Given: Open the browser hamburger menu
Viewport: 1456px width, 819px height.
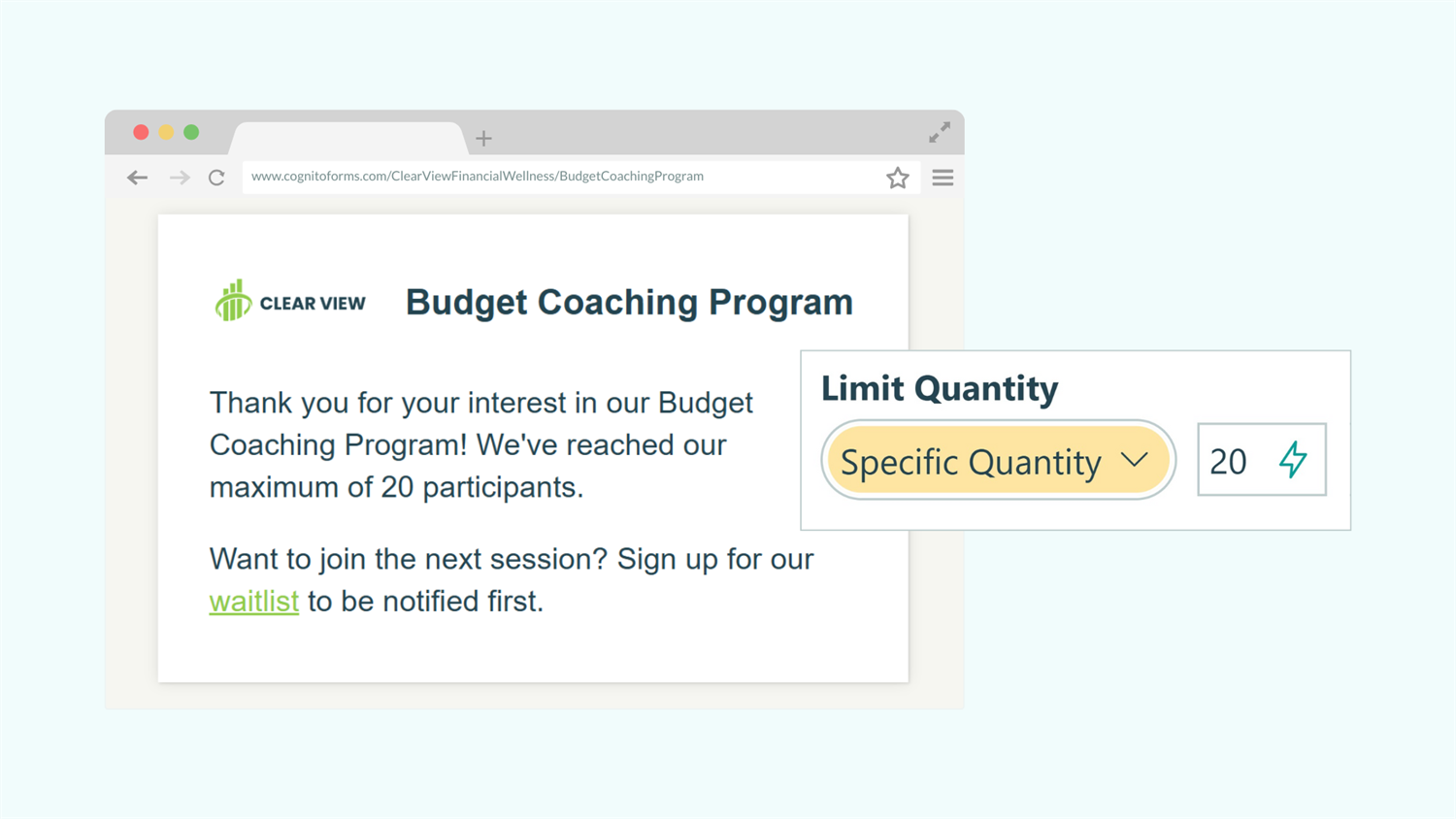Looking at the screenshot, I should tap(942, 177).
